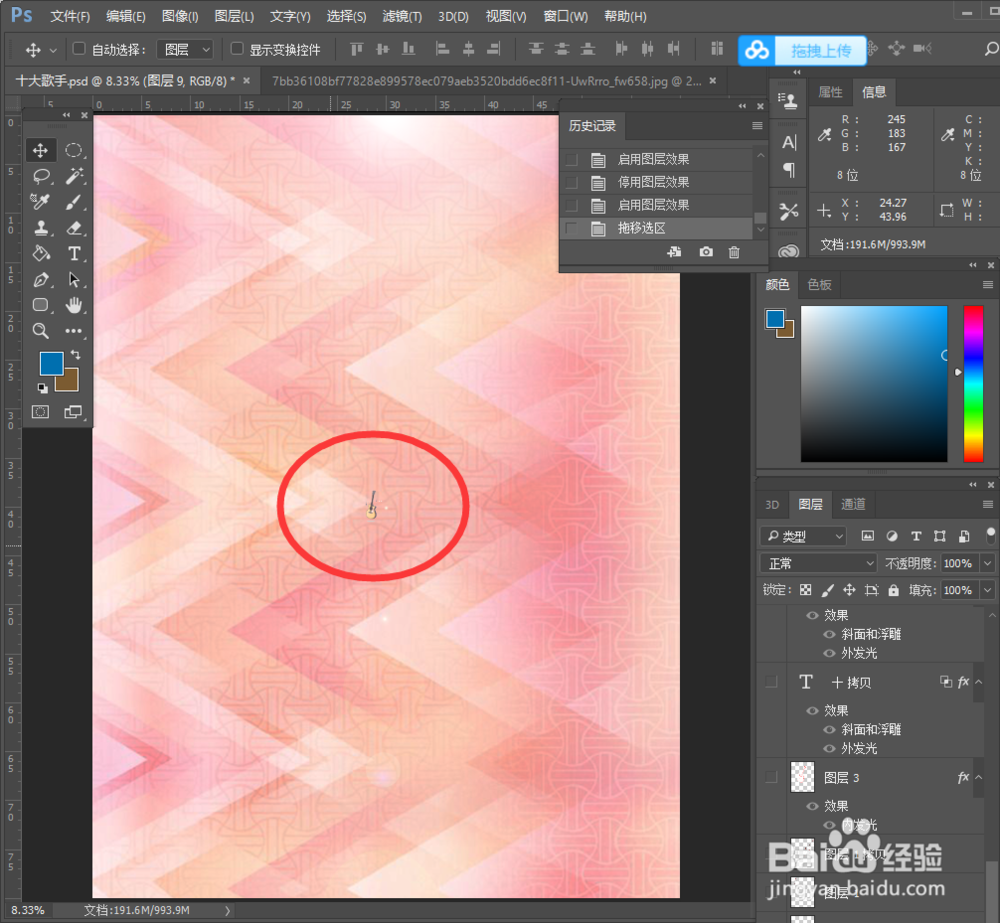Delete current history state
The width and height of the screenshot is (1000, 923).
pyautogui.click(x=734, y=252)
